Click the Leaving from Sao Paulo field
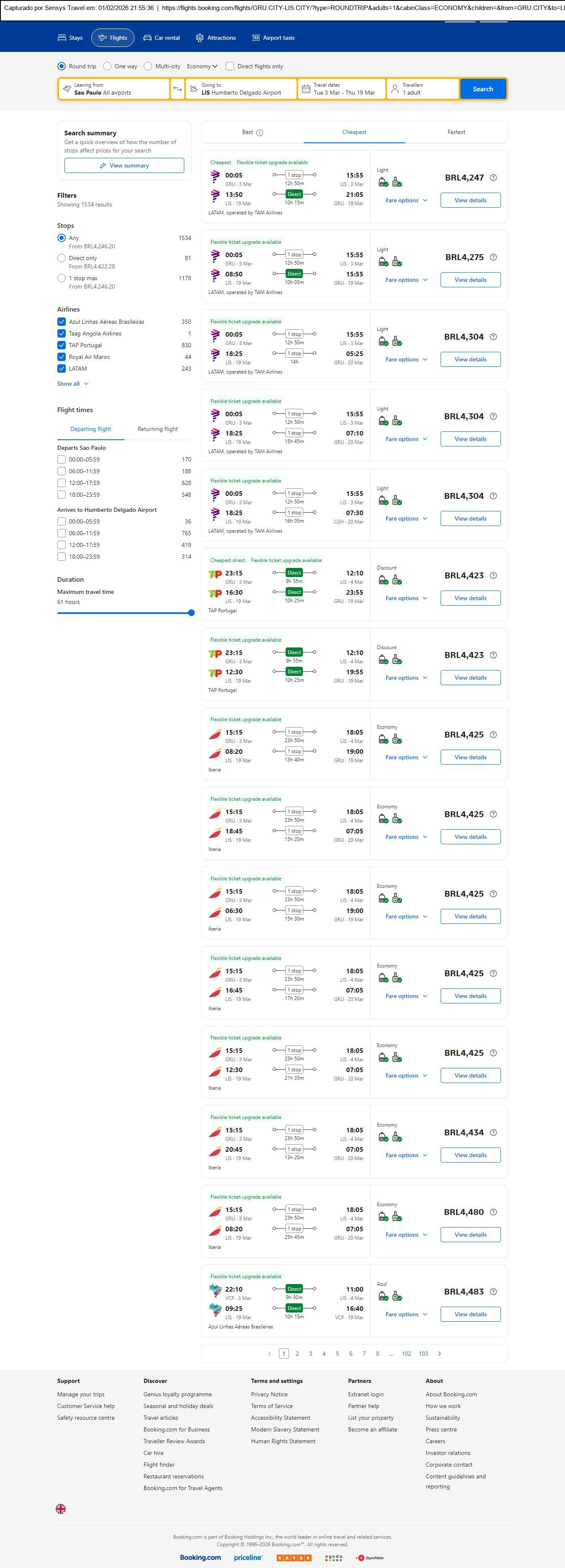 point(114,89)
